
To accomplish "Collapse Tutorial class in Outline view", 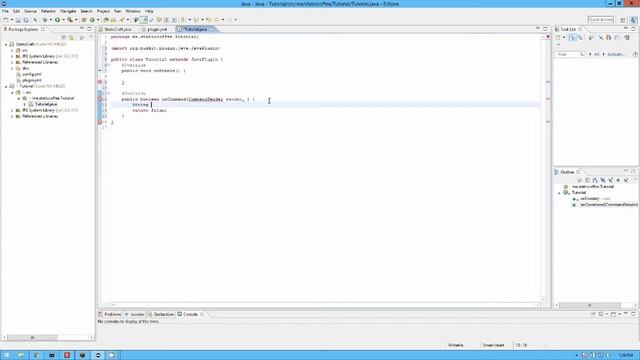I will click(x=559, y=193).
